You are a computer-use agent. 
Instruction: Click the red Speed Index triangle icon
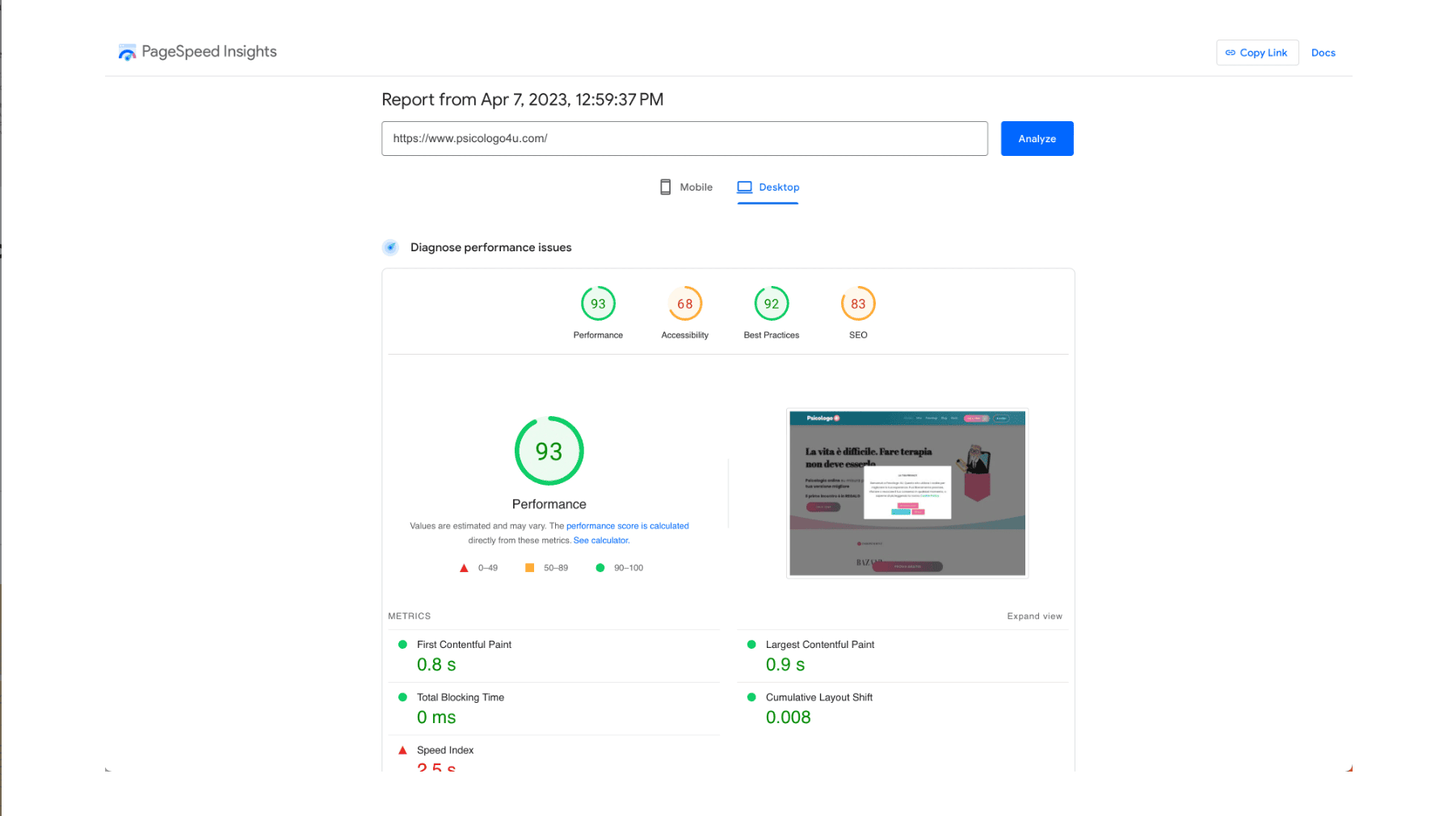[x=402, y=751]
